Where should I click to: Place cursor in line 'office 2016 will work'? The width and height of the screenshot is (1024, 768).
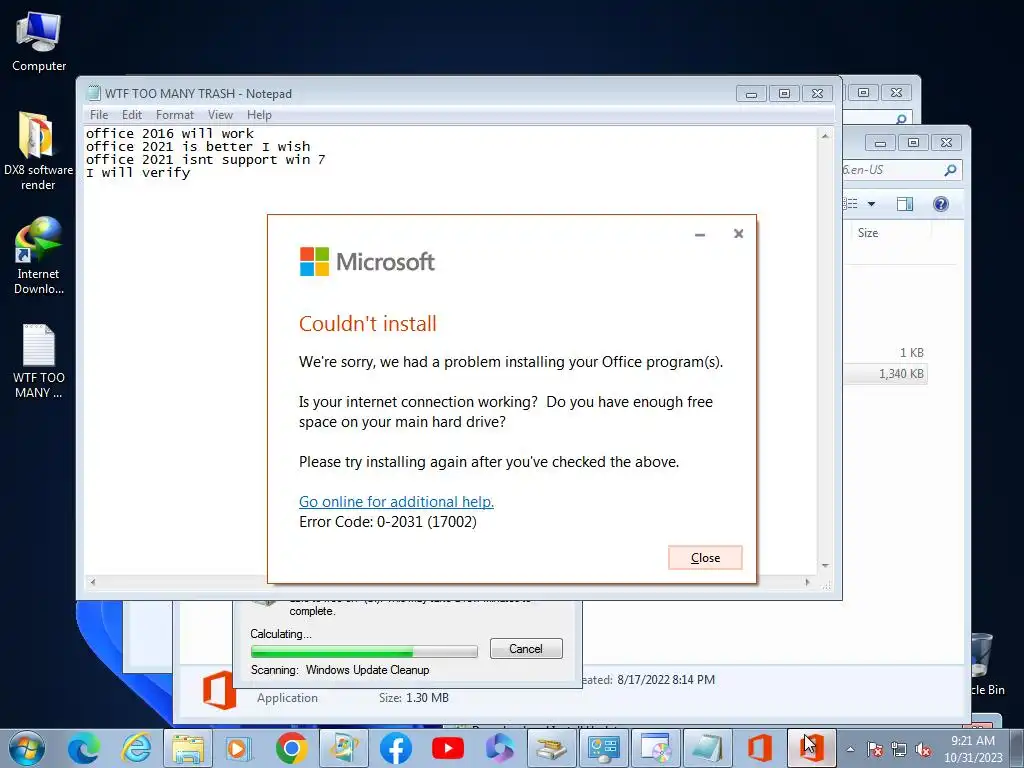170,133
